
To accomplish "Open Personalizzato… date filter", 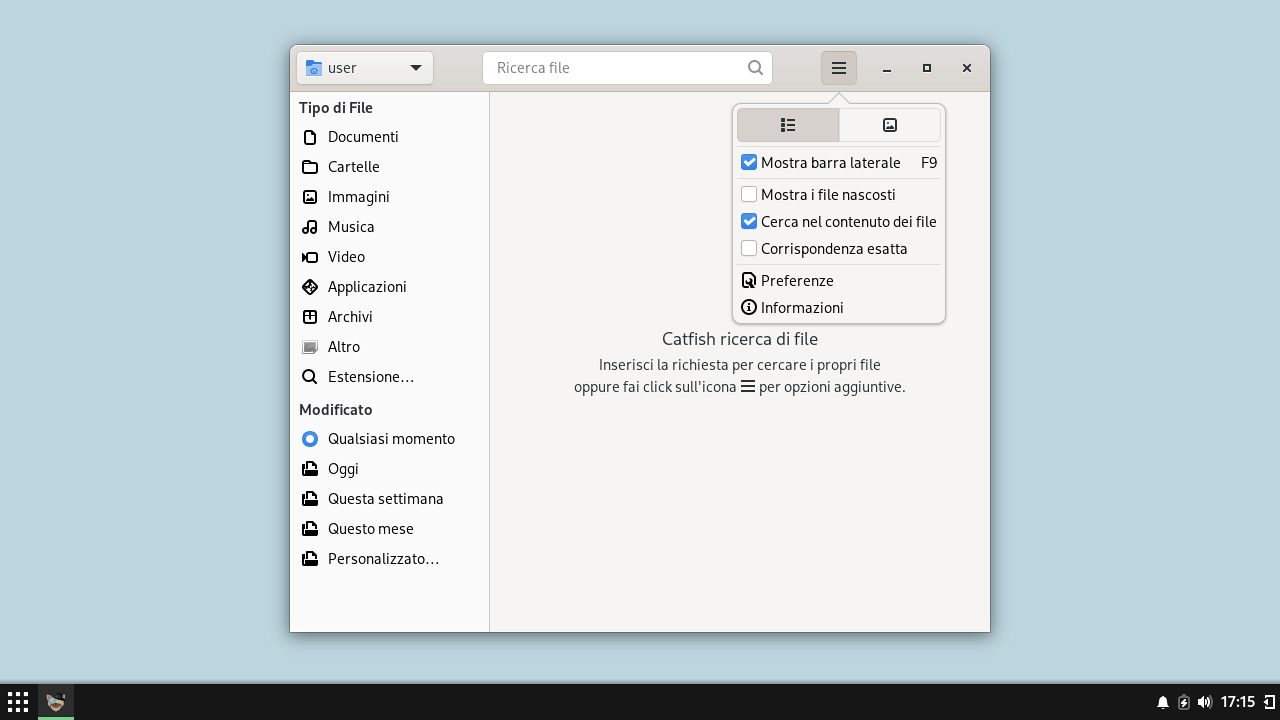I will click(382, 559).
